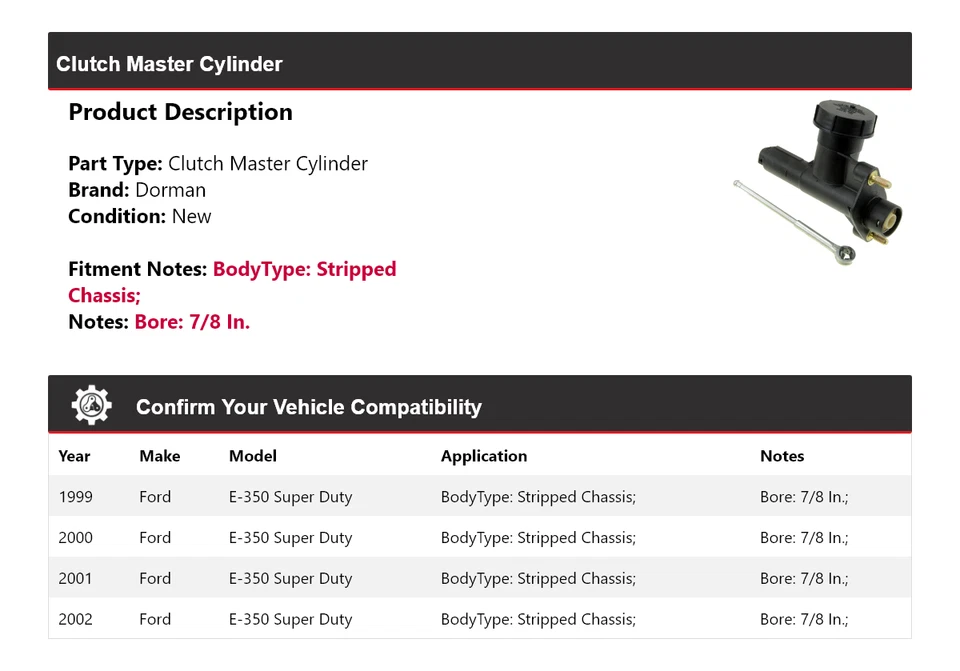Screen dimensions: 960x671
Task: Select the 2002 year table cell
Action: (x=75, y=620)
